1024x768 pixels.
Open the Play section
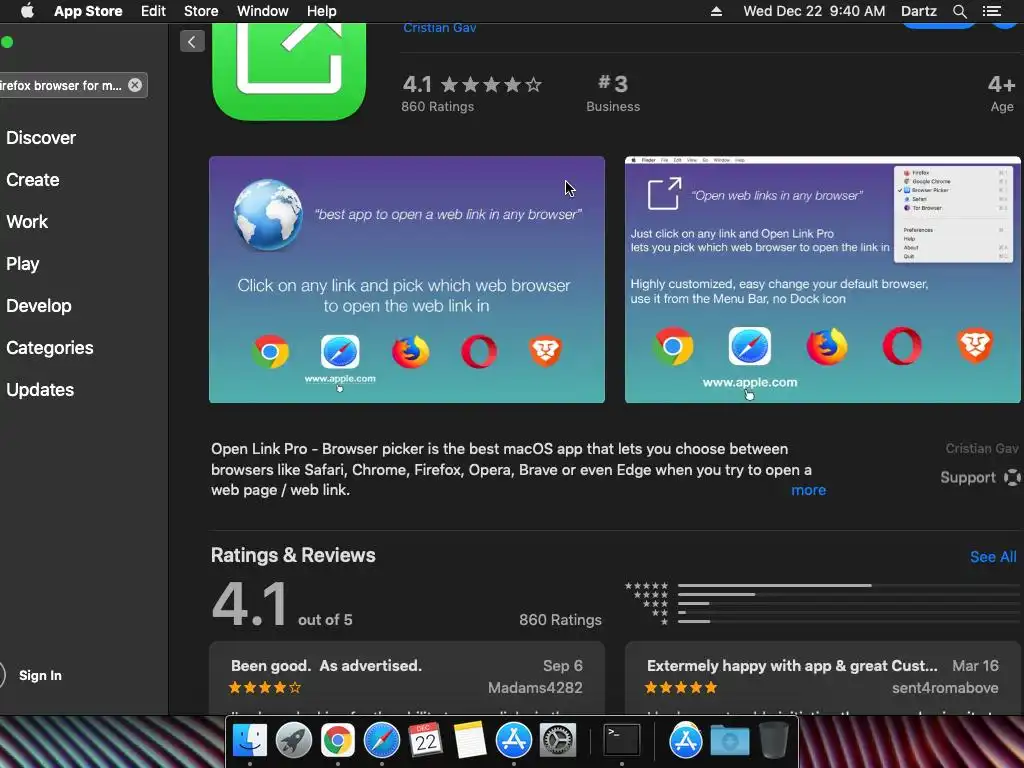[x=23, y=264]
